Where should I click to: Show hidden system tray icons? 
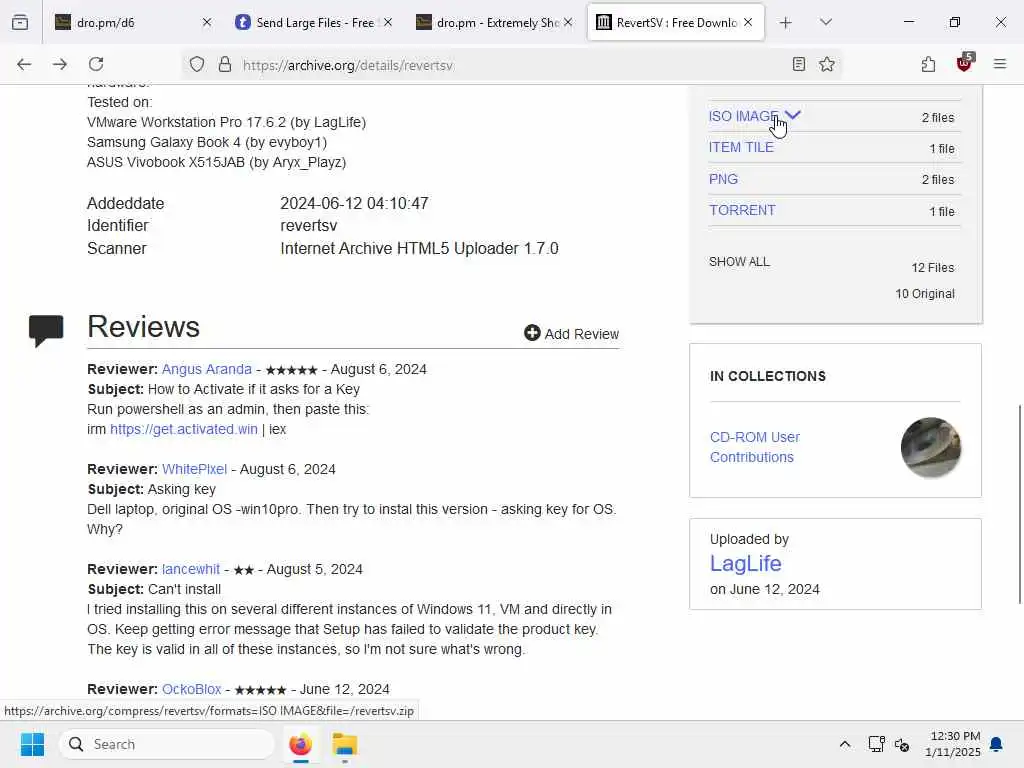[844, 744]
